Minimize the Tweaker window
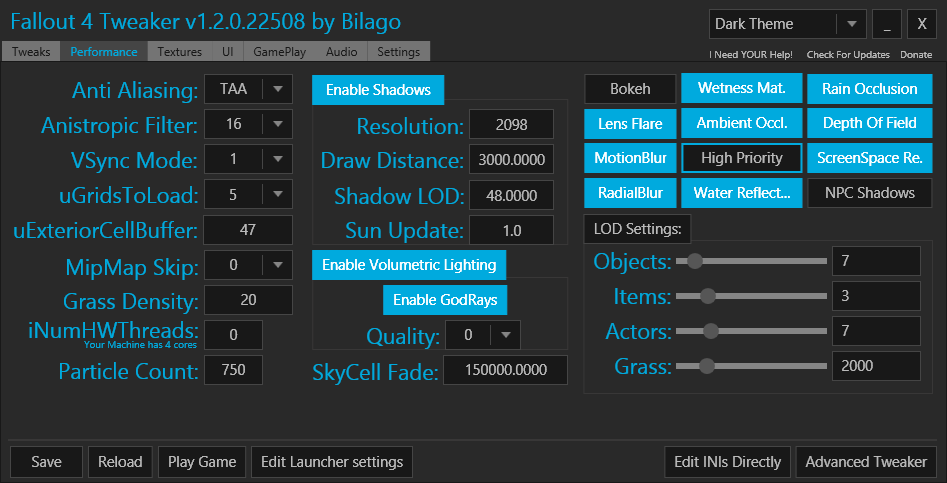Image resolution: width=947 pixels, height=483 pixels. tap(887, 24)
